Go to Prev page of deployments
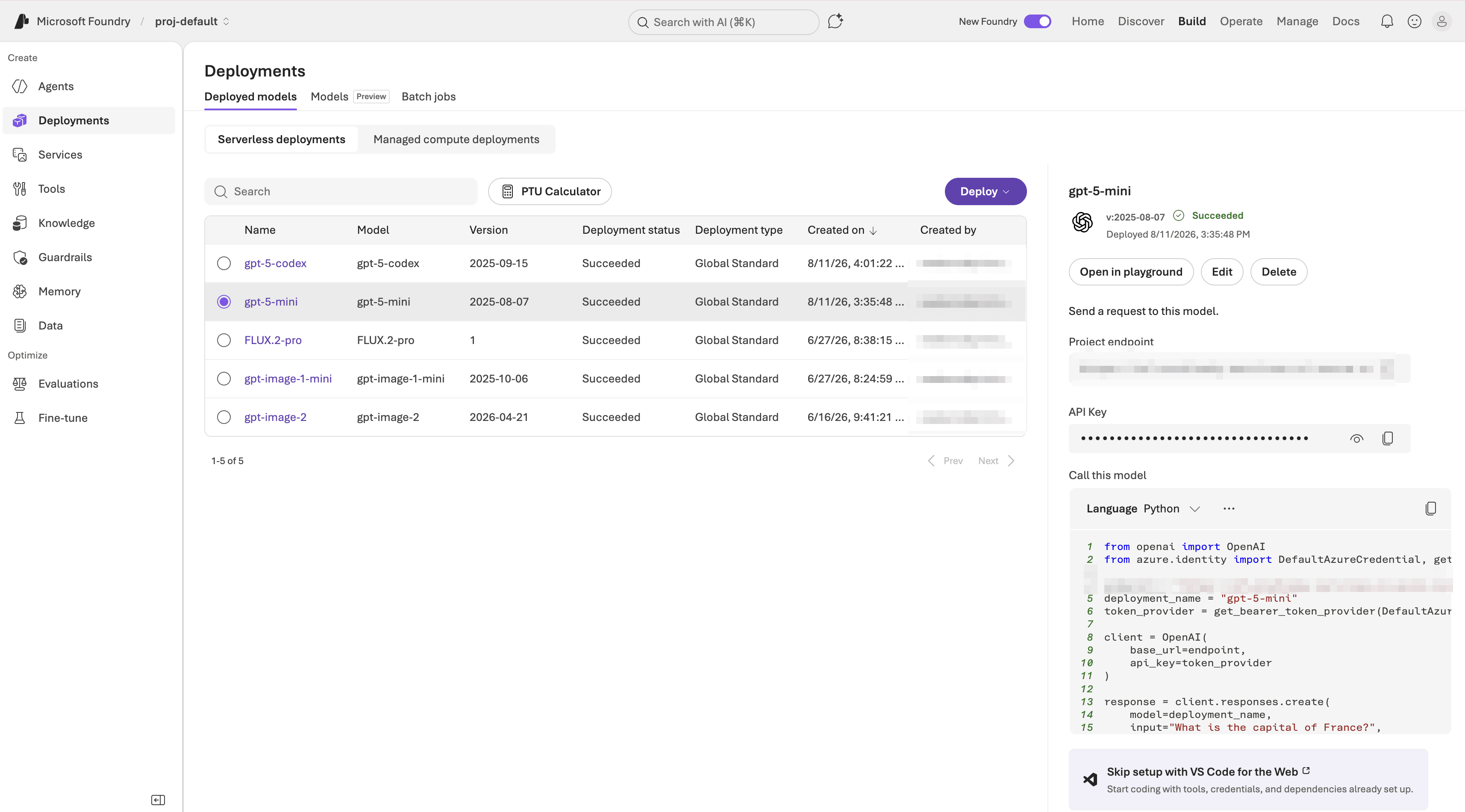 tap(945, 461)
